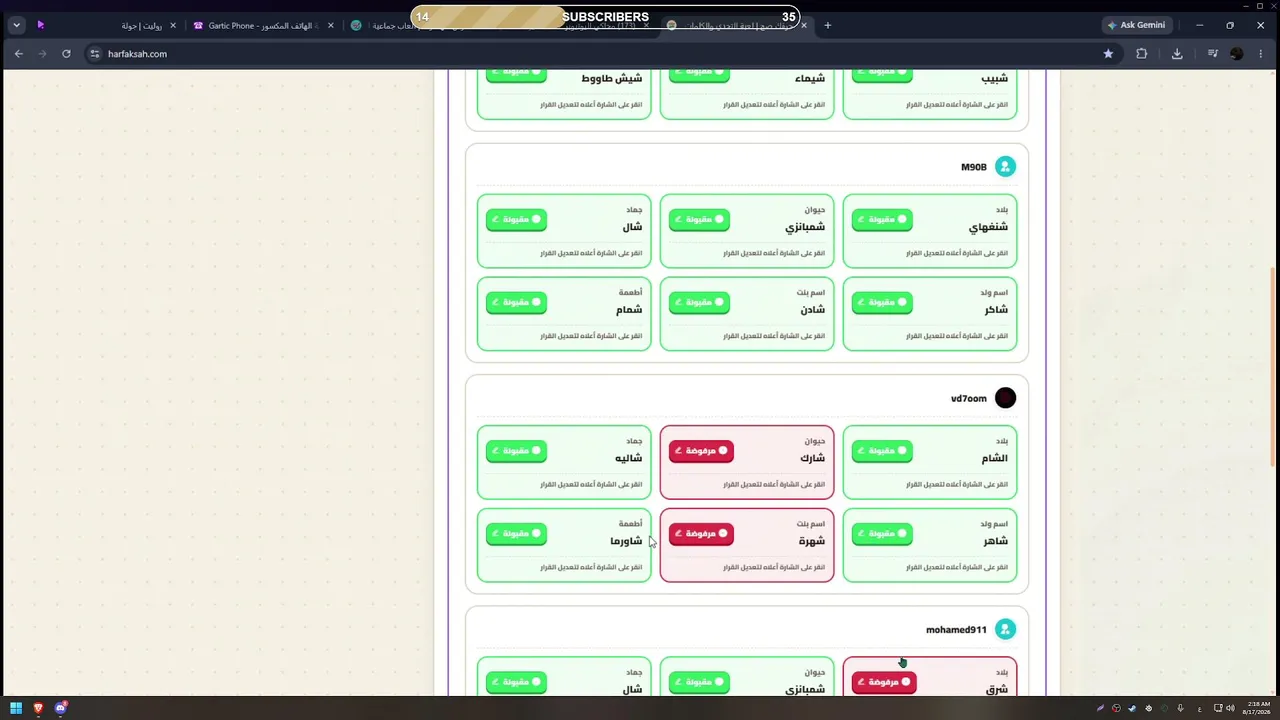Click the answer word شيش طاووط
The width and height of the screenshot is (1280, 720).
tap(612, 78)
